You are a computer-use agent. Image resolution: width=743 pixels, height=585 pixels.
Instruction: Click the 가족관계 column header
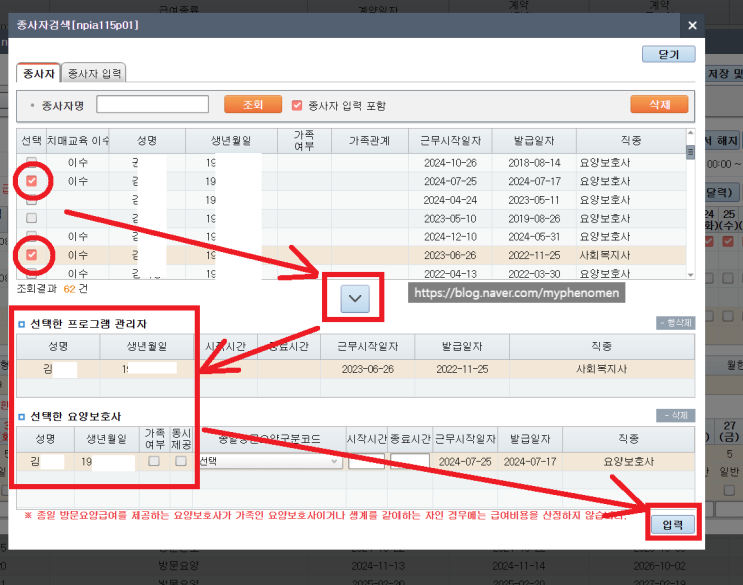[x=370, y=141]
